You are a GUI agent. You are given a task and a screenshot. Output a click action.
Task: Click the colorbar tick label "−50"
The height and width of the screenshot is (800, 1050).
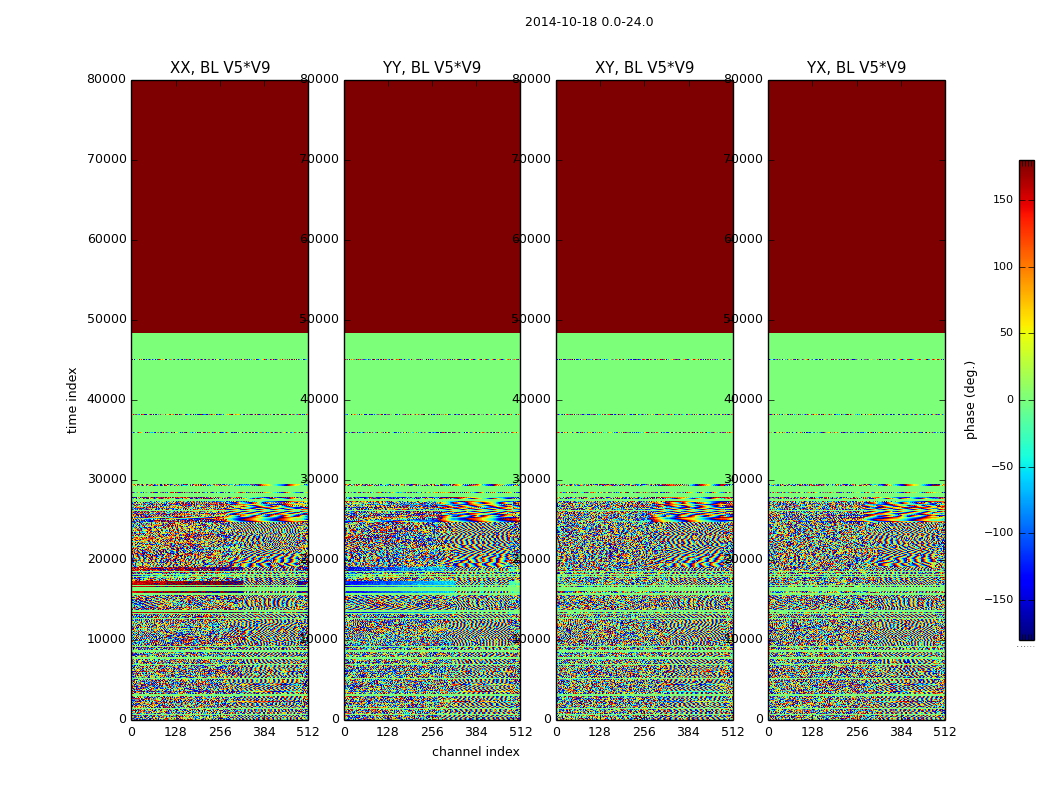pyautogui.click(x=1002, y=467)
